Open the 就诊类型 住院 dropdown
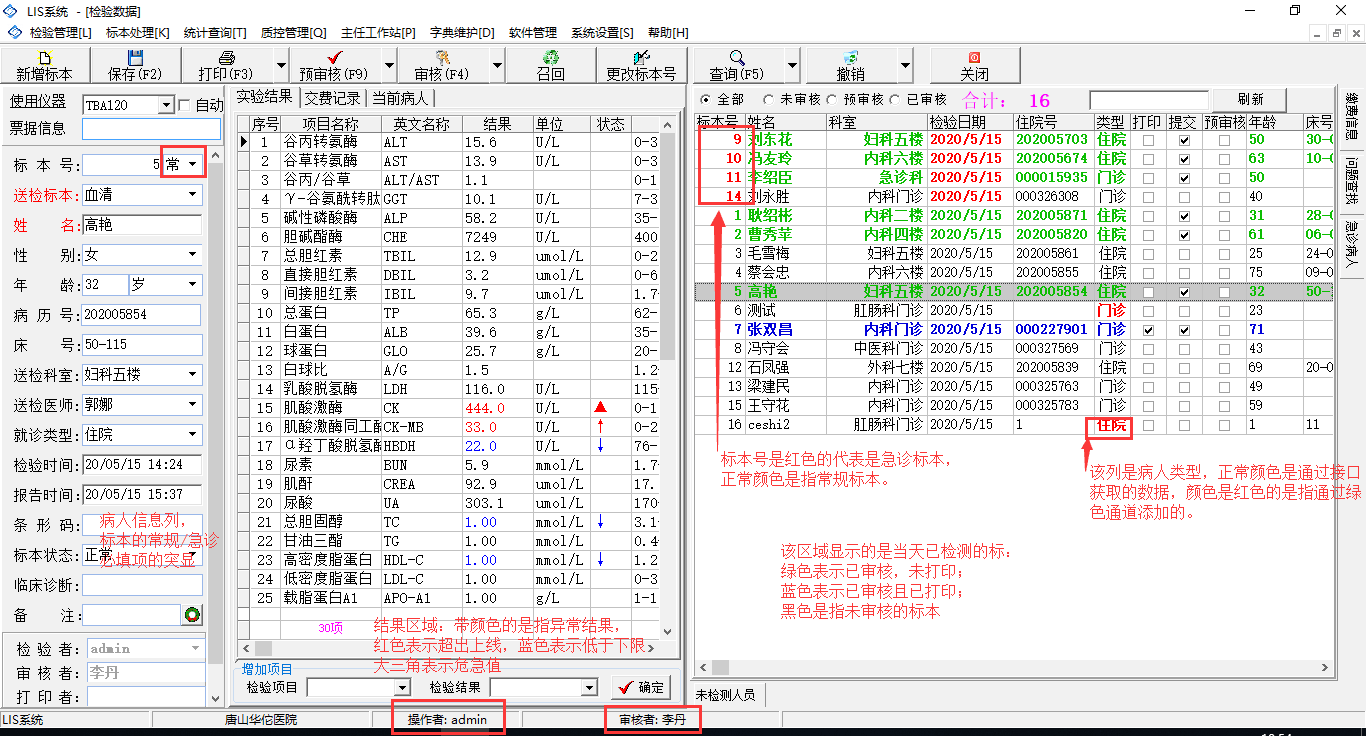The width and height of the screenshot is (1366, 736). coord(193,435)
